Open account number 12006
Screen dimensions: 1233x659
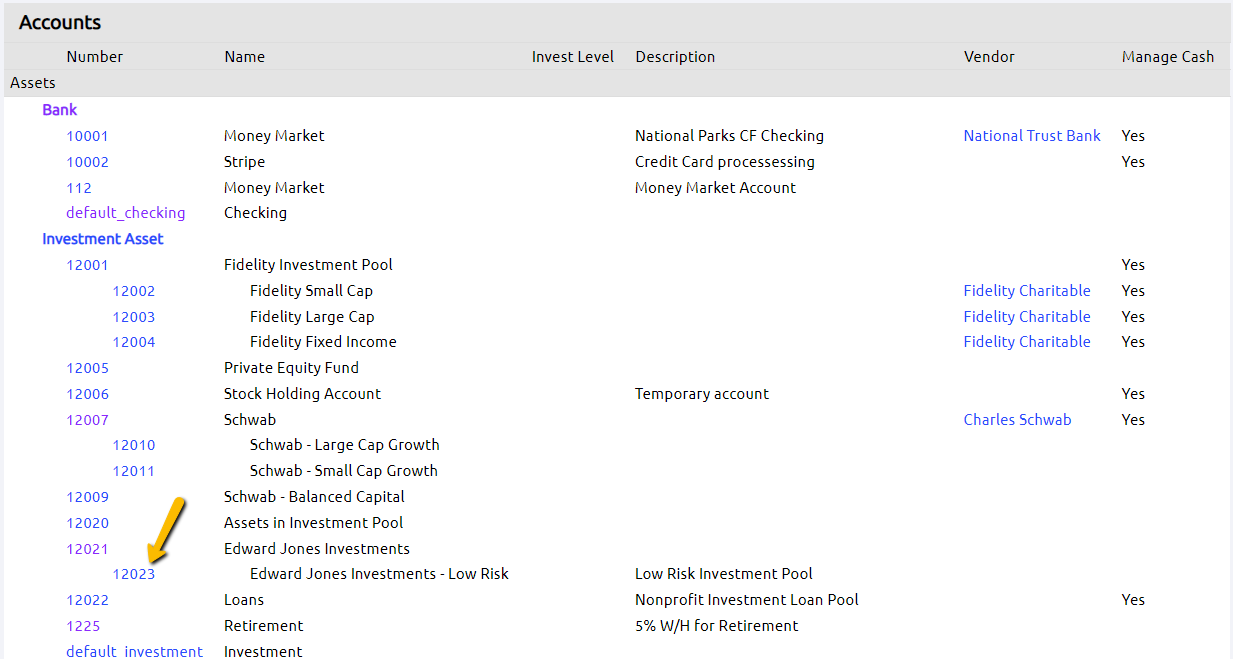(x=87, y=394)
